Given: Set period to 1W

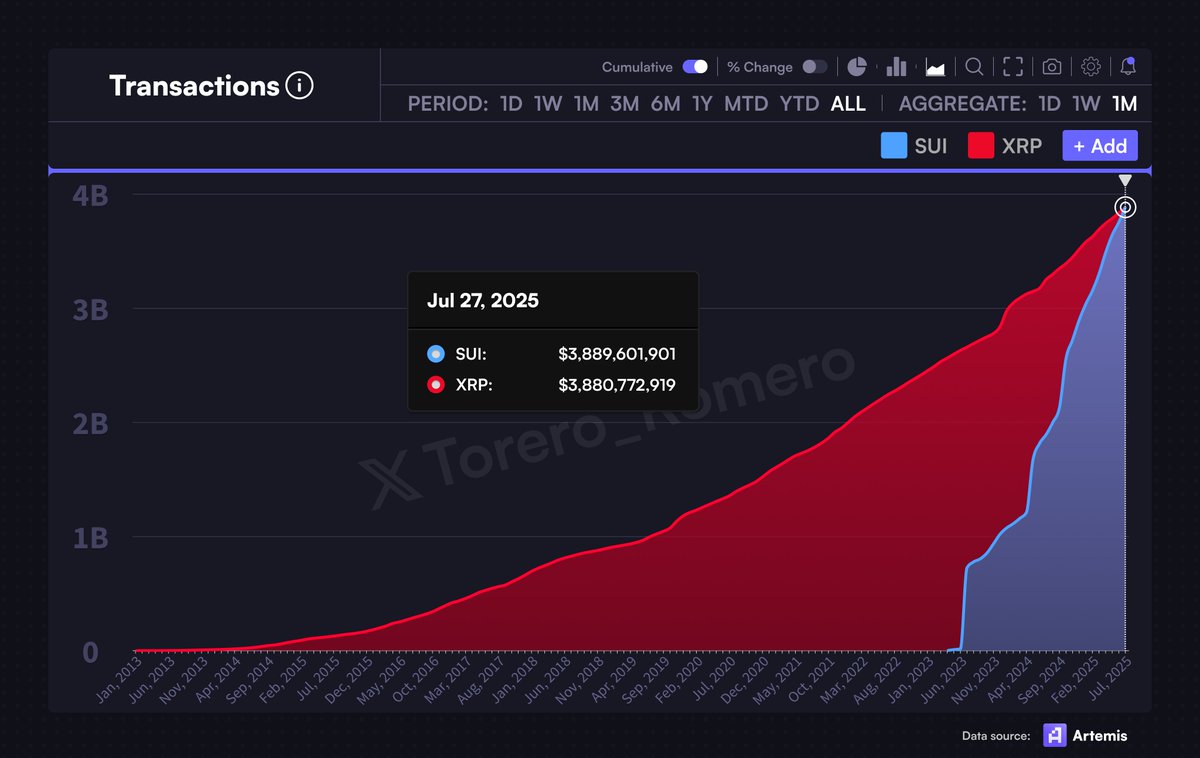Looking at the screenshot, I should click(x=548, y=104).
